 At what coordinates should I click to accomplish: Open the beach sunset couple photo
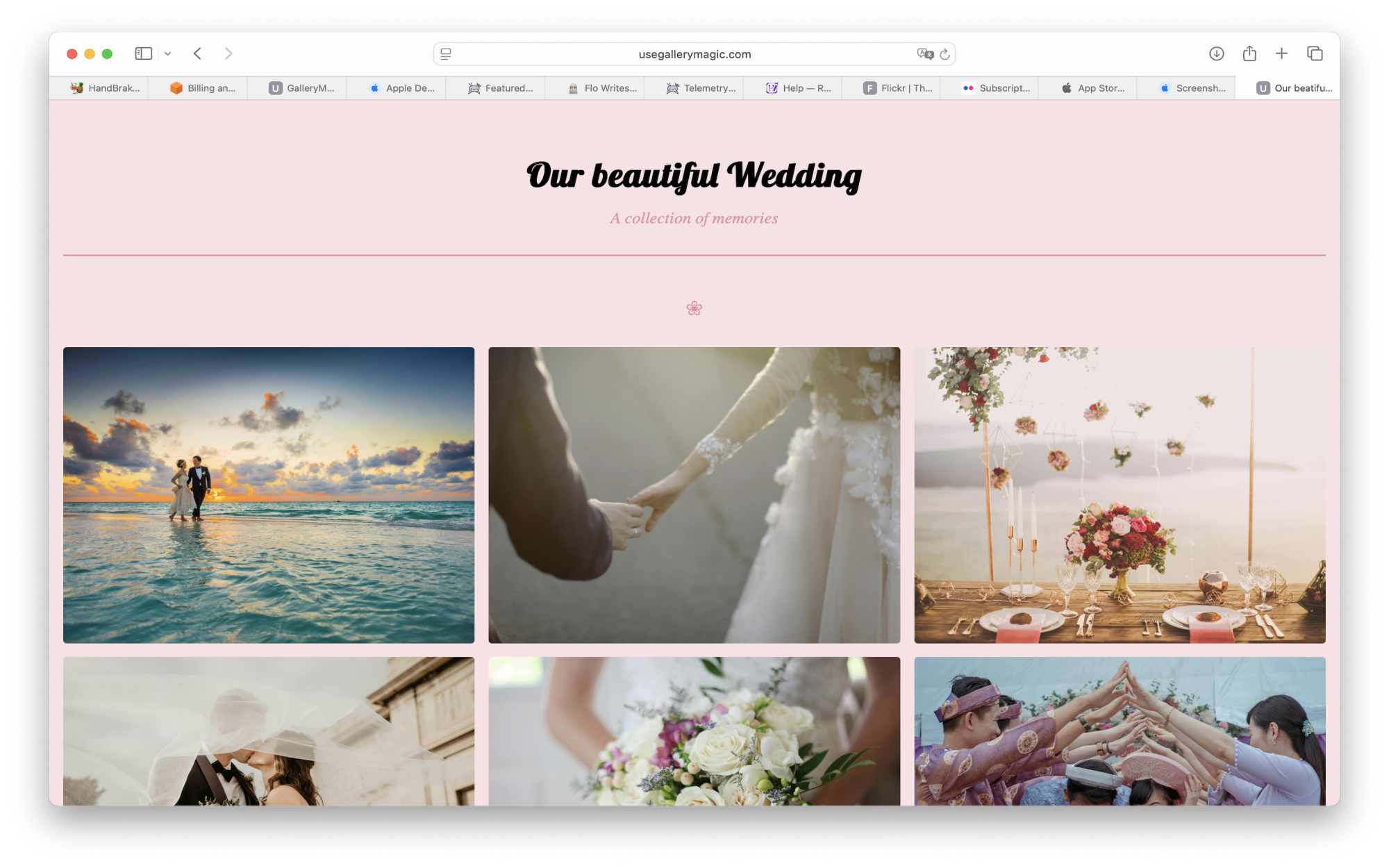click(x=269, y=495)
